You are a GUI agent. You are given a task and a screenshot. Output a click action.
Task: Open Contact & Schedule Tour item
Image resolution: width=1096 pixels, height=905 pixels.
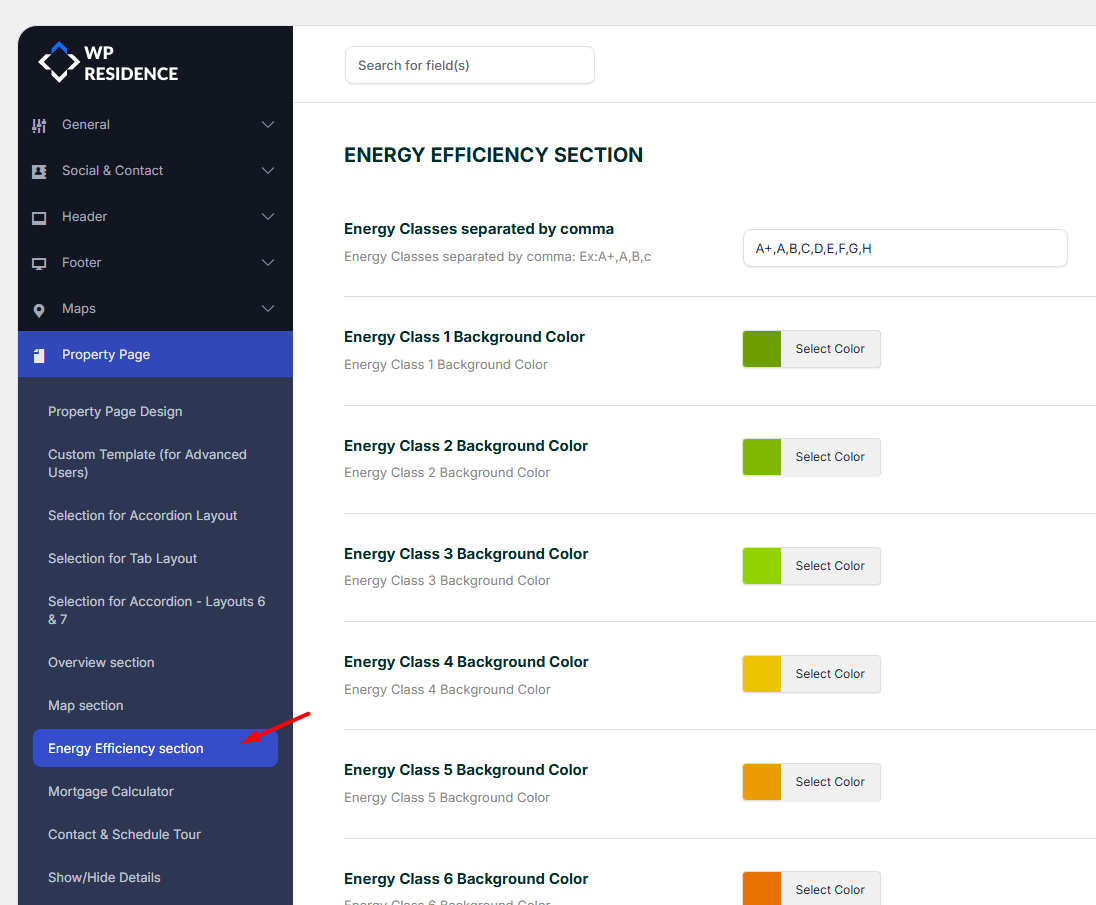(124, 834)
